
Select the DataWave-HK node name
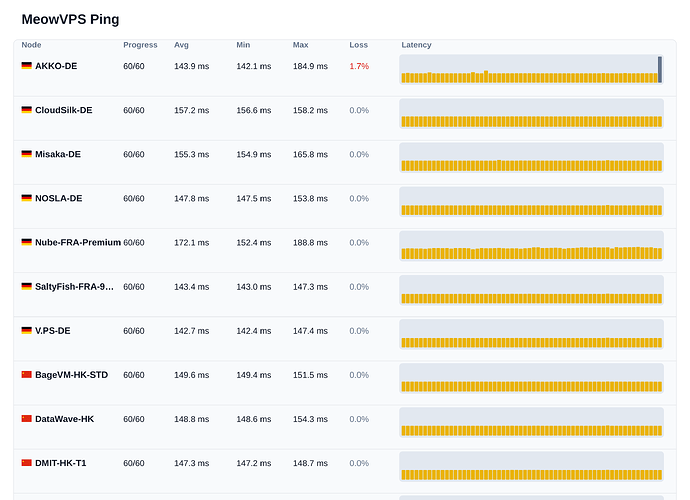tap(65, 419)
